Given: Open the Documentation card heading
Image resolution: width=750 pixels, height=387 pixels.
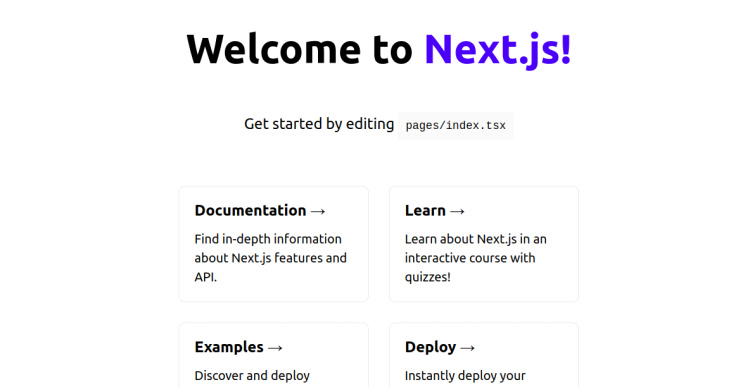Looking at the screenshot, I should click(260, 210).
